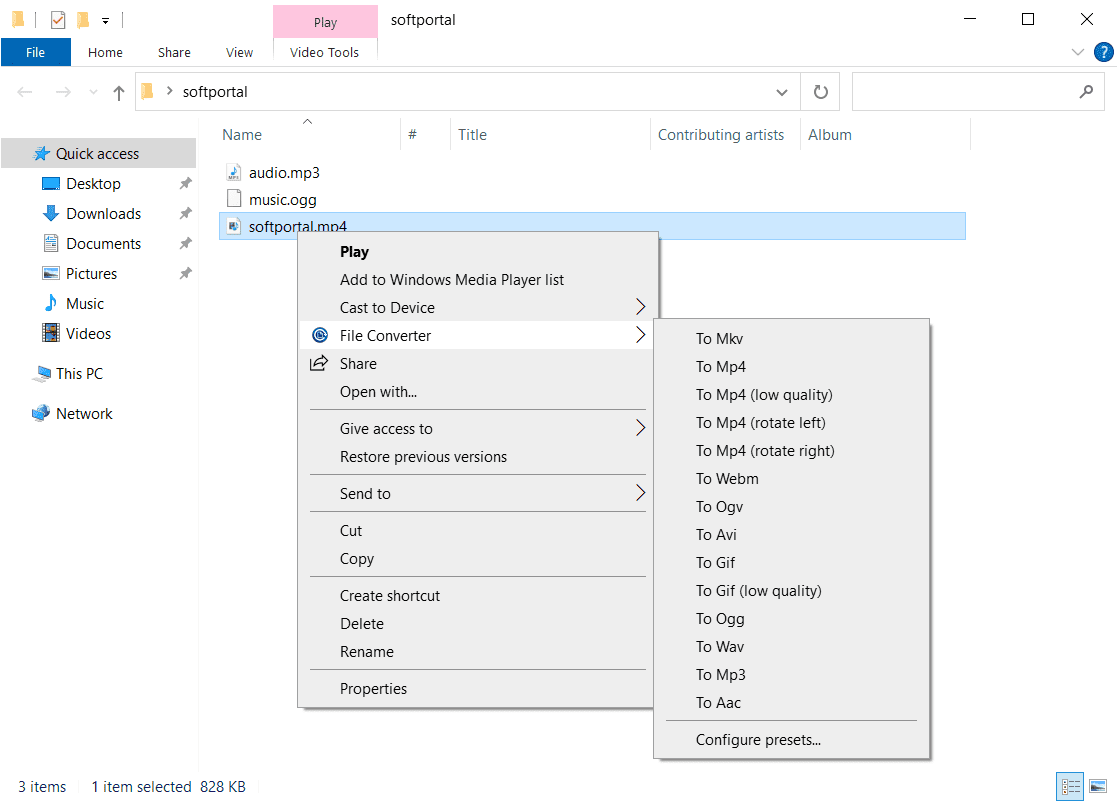Expand the Cast to Device submenu arrow

click(x=641, y=308)
